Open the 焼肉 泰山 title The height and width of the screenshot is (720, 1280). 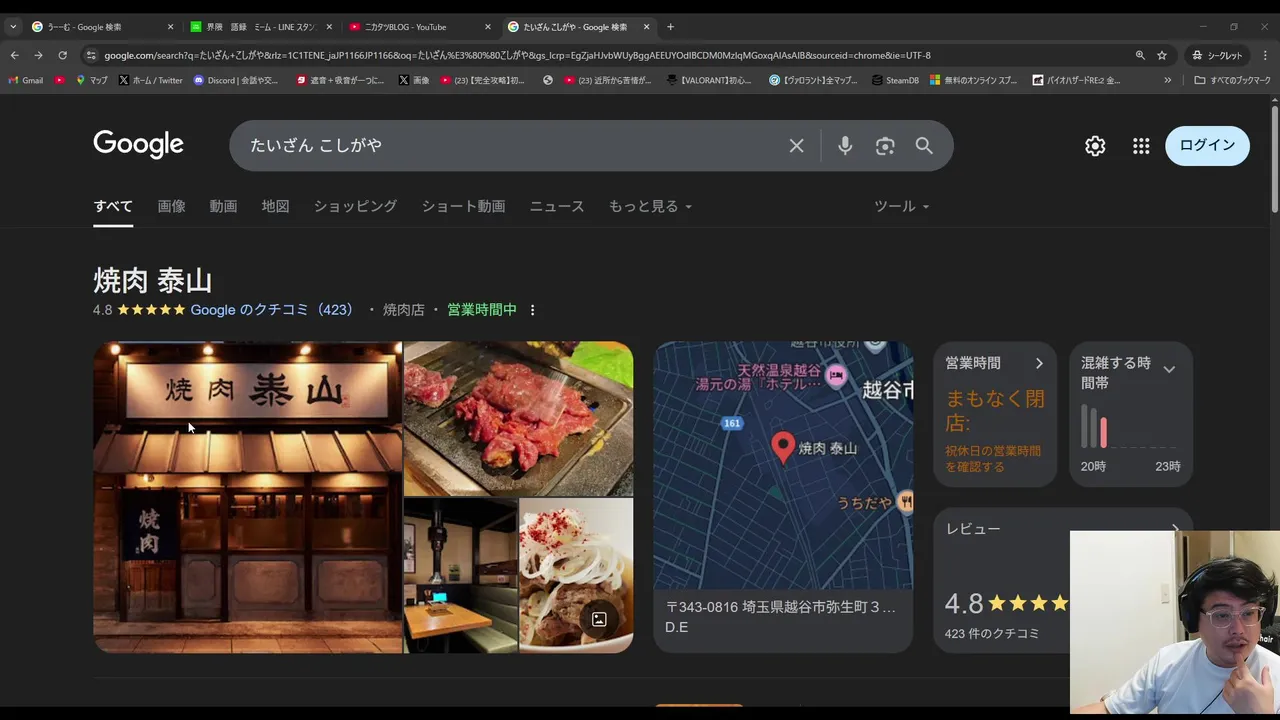coord(152,281)
